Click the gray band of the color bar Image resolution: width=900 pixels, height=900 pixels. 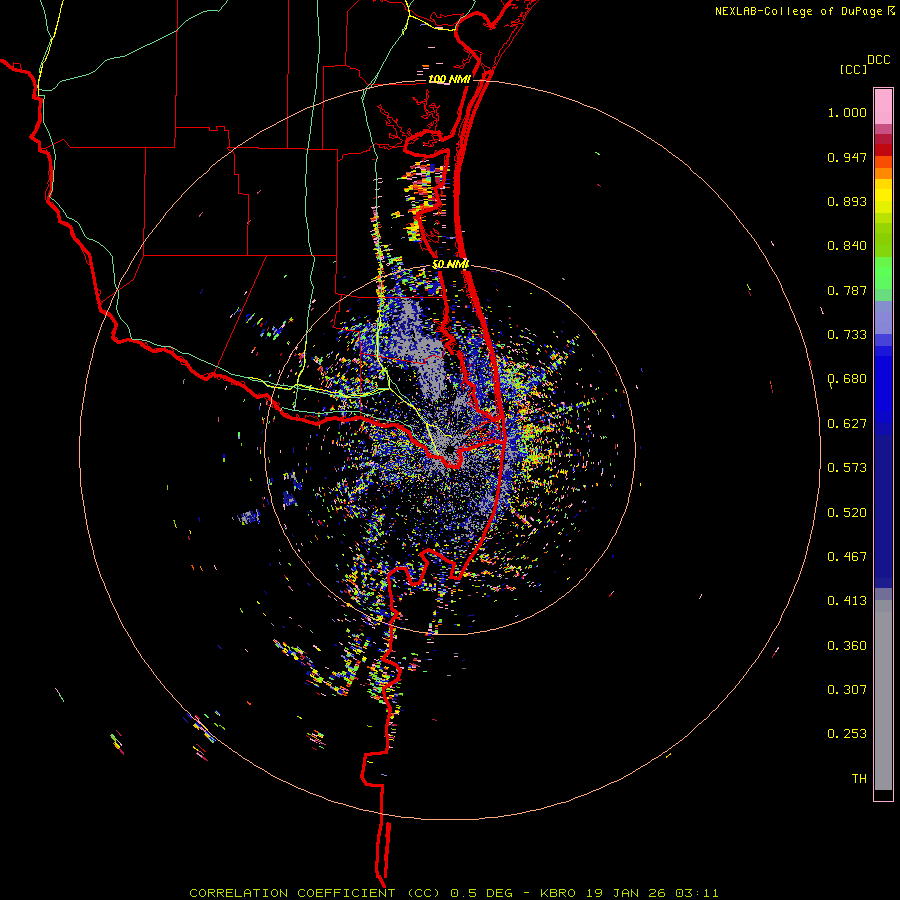tap(883, 695)
